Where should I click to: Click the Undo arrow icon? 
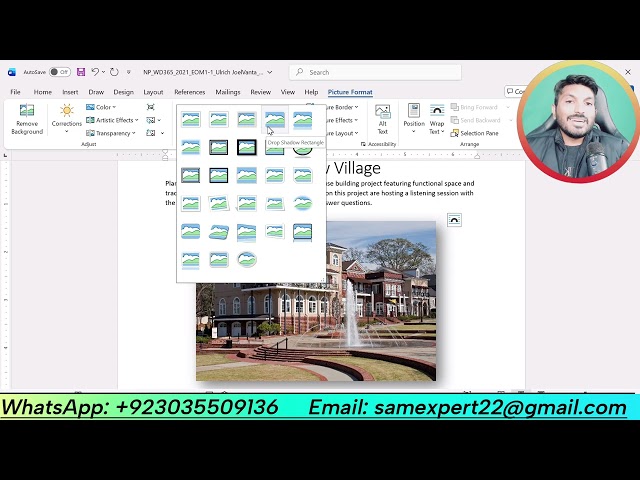tap(95, 72)
